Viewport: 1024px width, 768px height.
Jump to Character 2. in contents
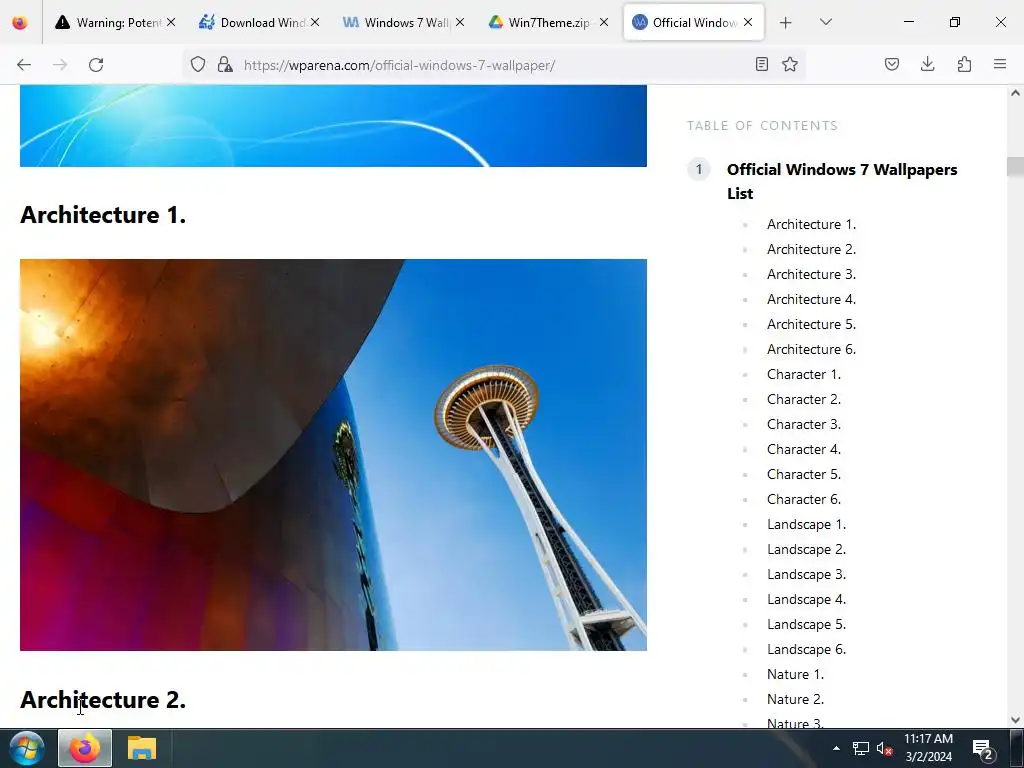804,399
